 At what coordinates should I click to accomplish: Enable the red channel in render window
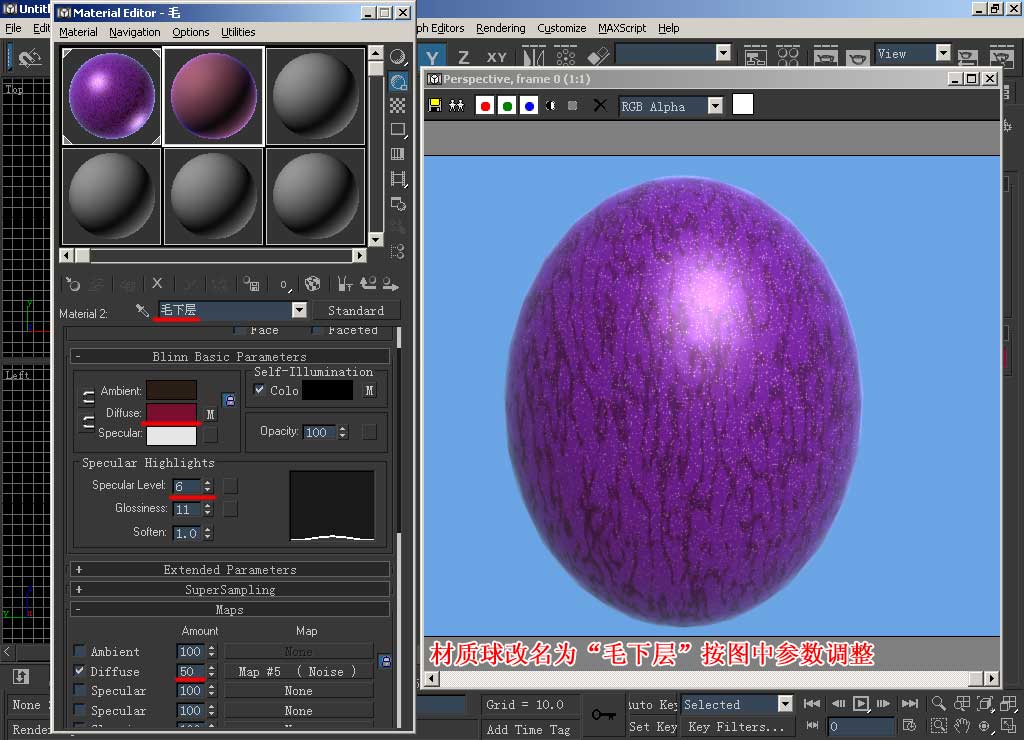pos(485,106)
